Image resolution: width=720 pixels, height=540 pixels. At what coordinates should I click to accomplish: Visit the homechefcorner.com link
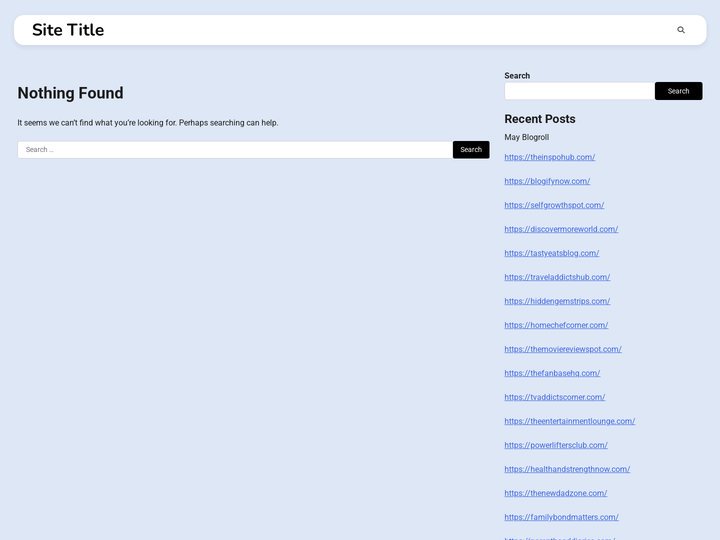pos(556,325)
